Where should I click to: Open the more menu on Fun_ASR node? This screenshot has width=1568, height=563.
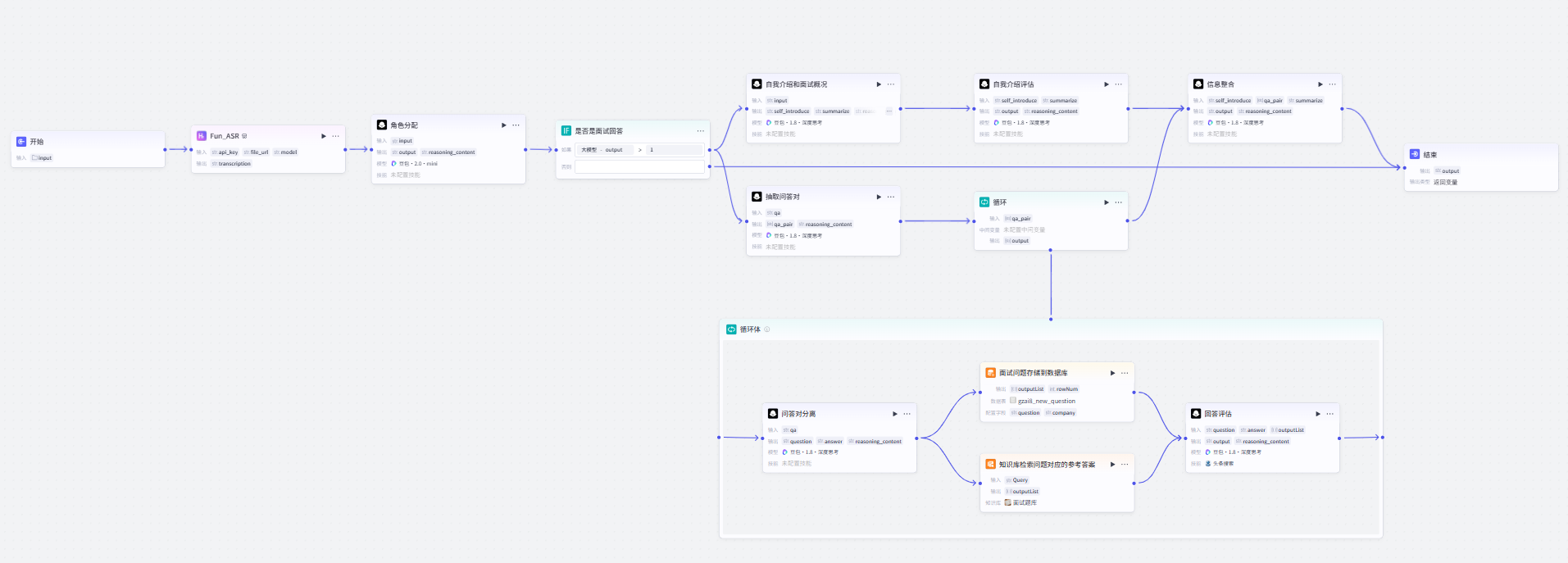pos(335,136)
